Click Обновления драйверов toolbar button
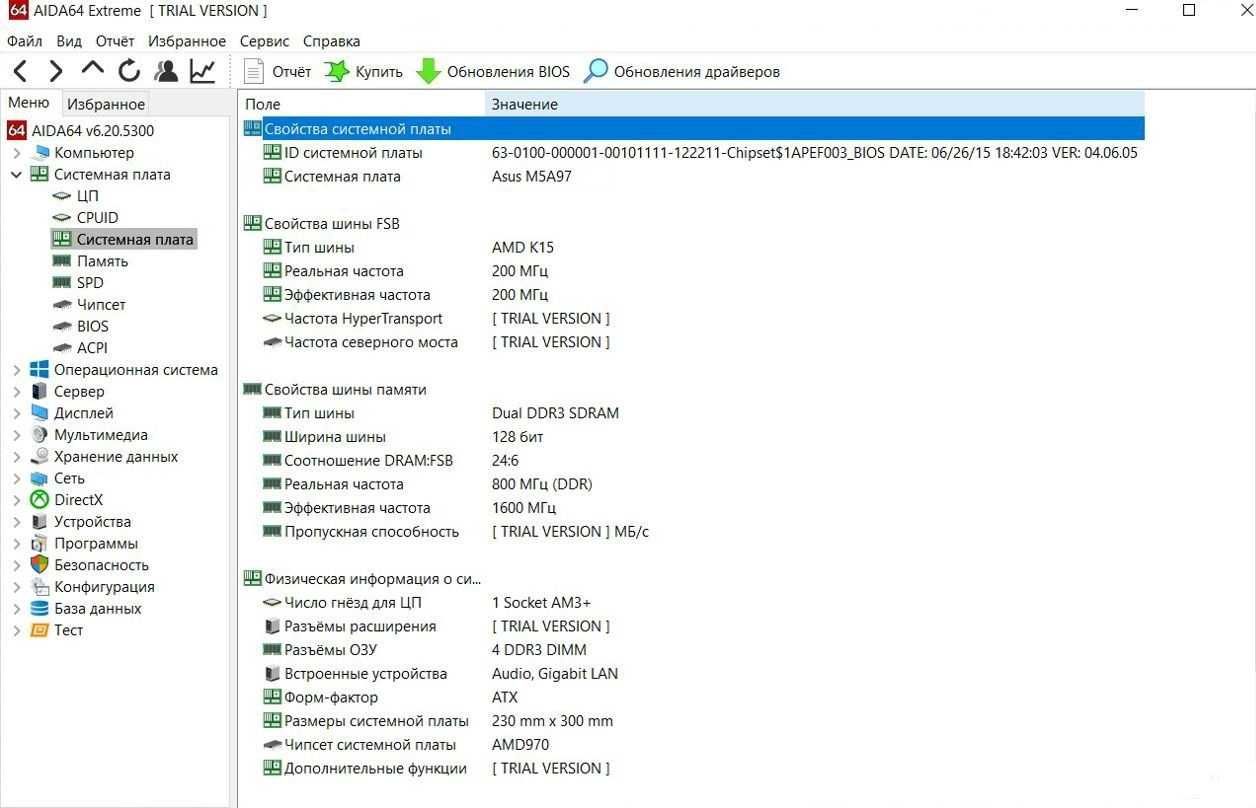 tap(682, 71)
